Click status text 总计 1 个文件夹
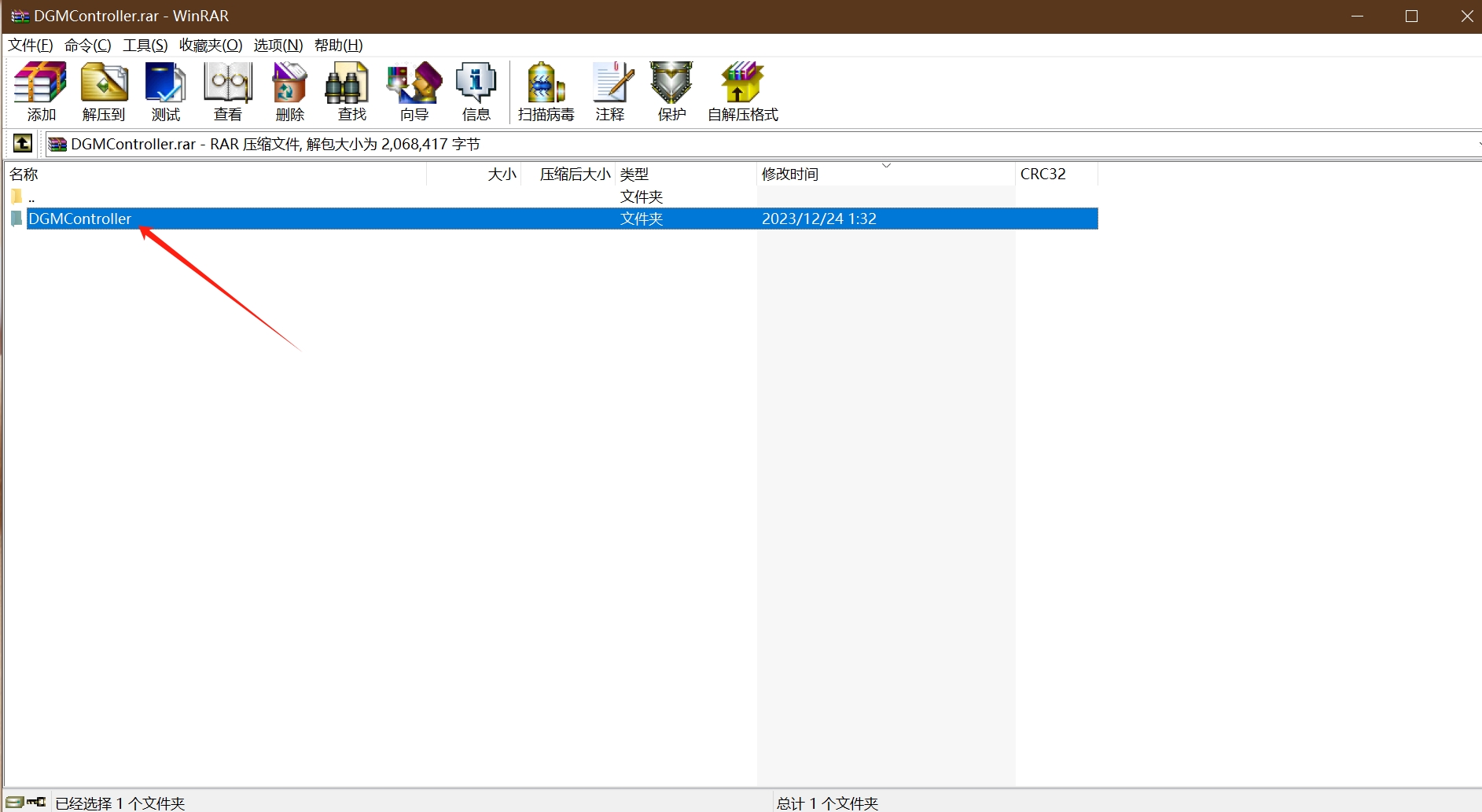1482x812 pixels. [x=828, y=803]
